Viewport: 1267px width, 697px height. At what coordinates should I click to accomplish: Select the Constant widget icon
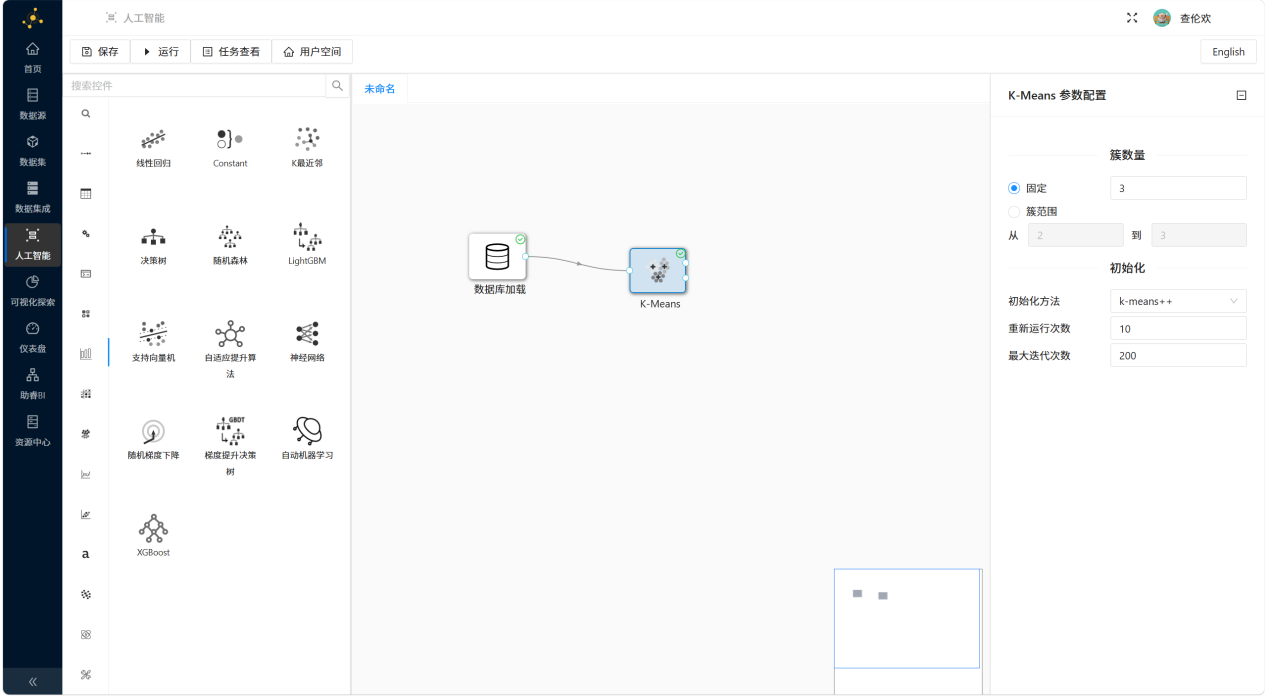[x=230, y=139]
